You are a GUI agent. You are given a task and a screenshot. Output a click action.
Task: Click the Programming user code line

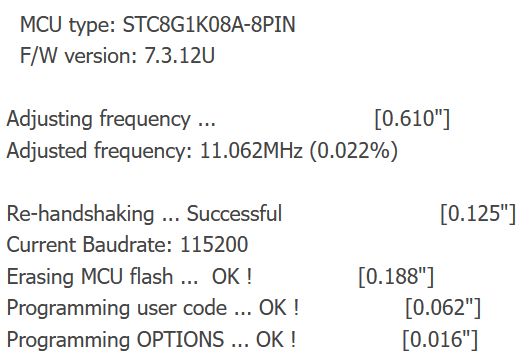click(153, 308)
